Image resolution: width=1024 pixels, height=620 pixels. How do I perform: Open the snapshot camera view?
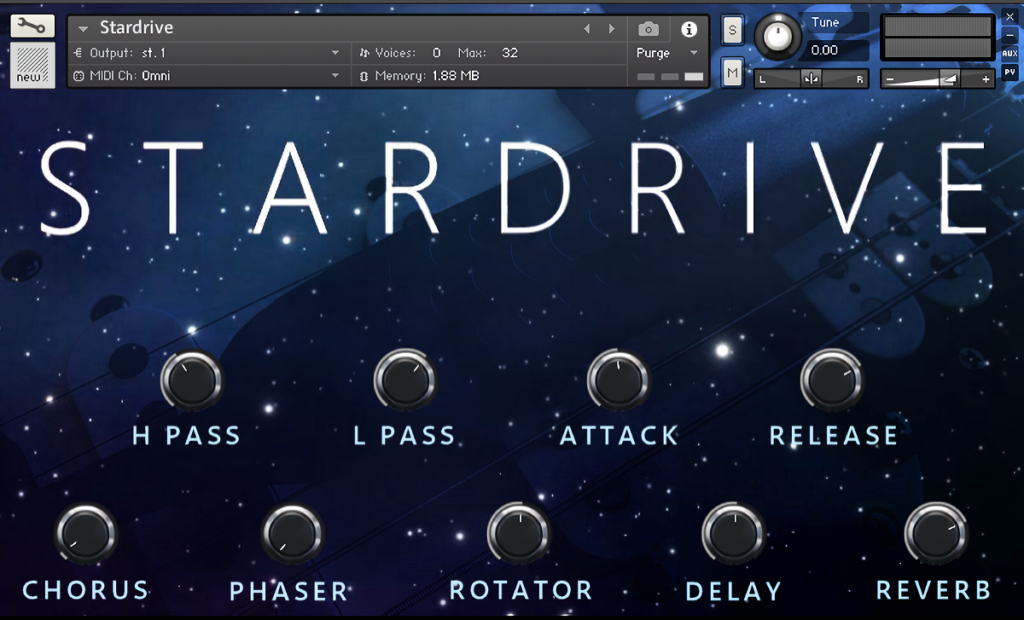(x=648, y=29)
